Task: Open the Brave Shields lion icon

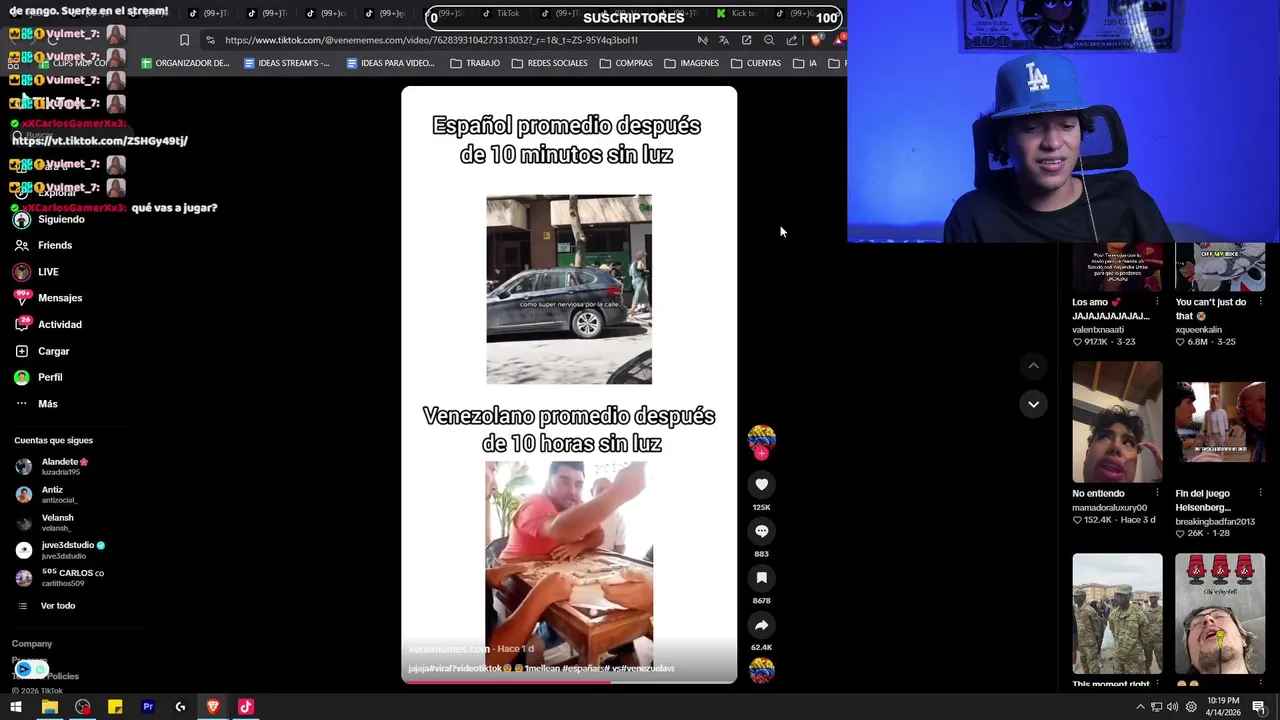Action: (816, 40)
